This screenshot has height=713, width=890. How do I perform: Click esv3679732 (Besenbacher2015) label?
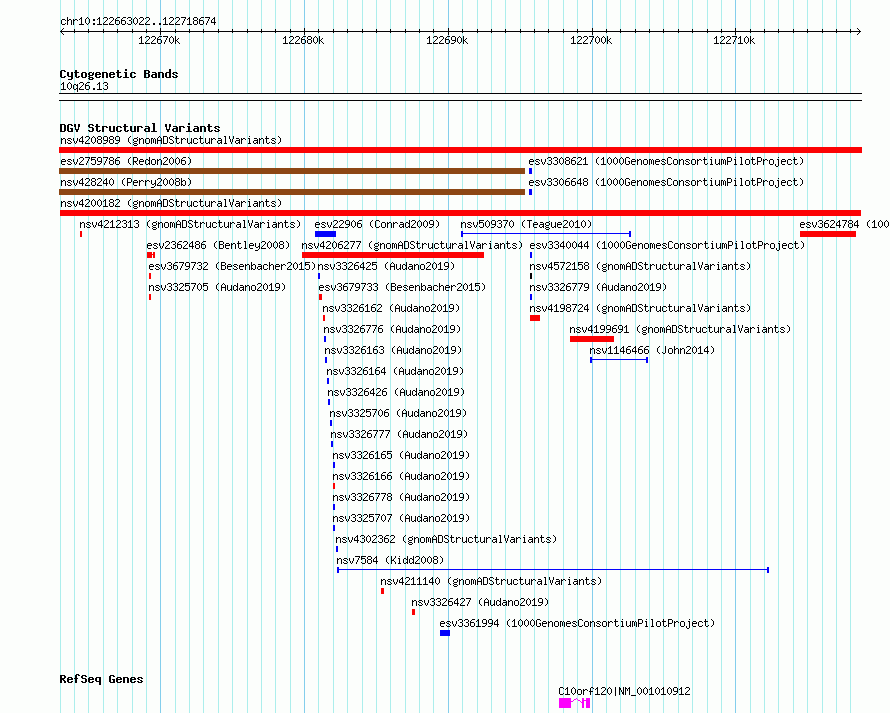[x=232, y=266]
